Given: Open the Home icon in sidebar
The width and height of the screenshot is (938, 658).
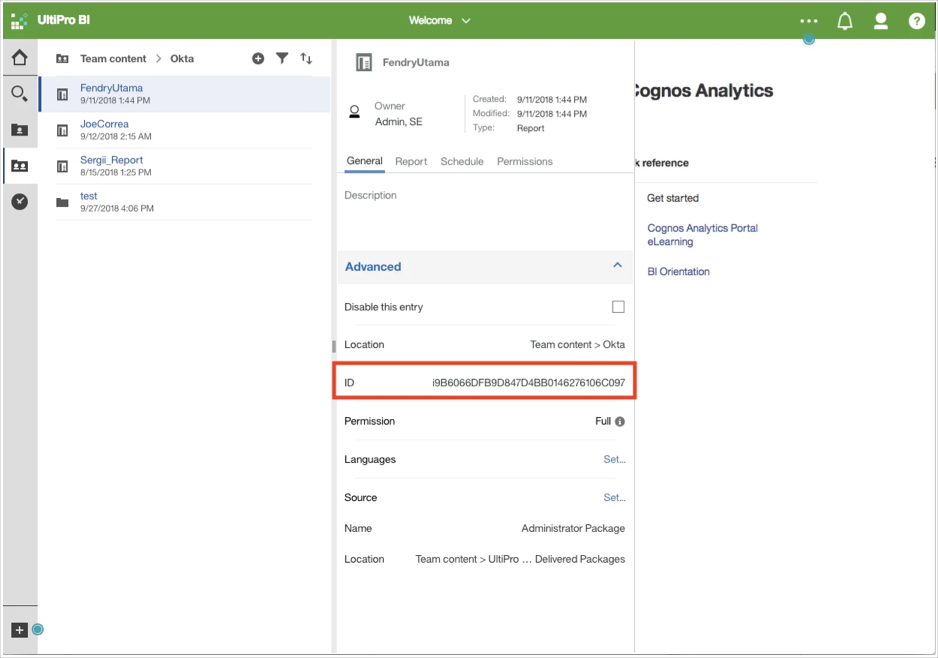Looking at the screenshot, I should tap(19, 58).
